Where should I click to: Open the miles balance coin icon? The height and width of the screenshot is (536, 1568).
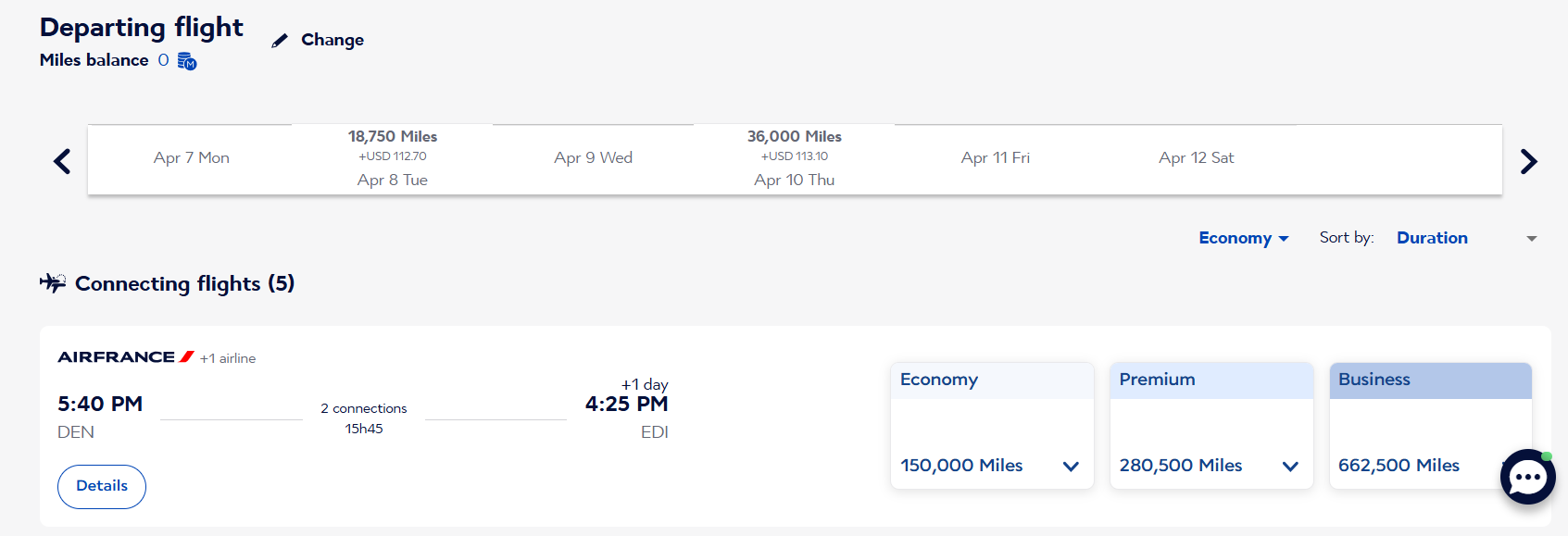tap(187, 61)
